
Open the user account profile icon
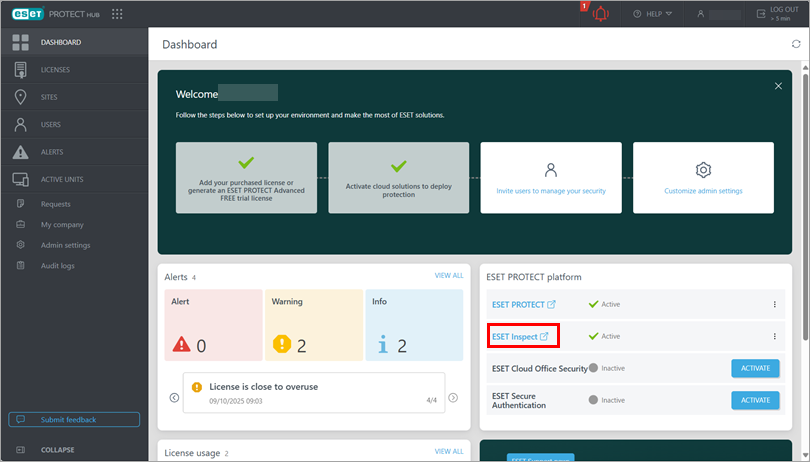pos(702,14)
